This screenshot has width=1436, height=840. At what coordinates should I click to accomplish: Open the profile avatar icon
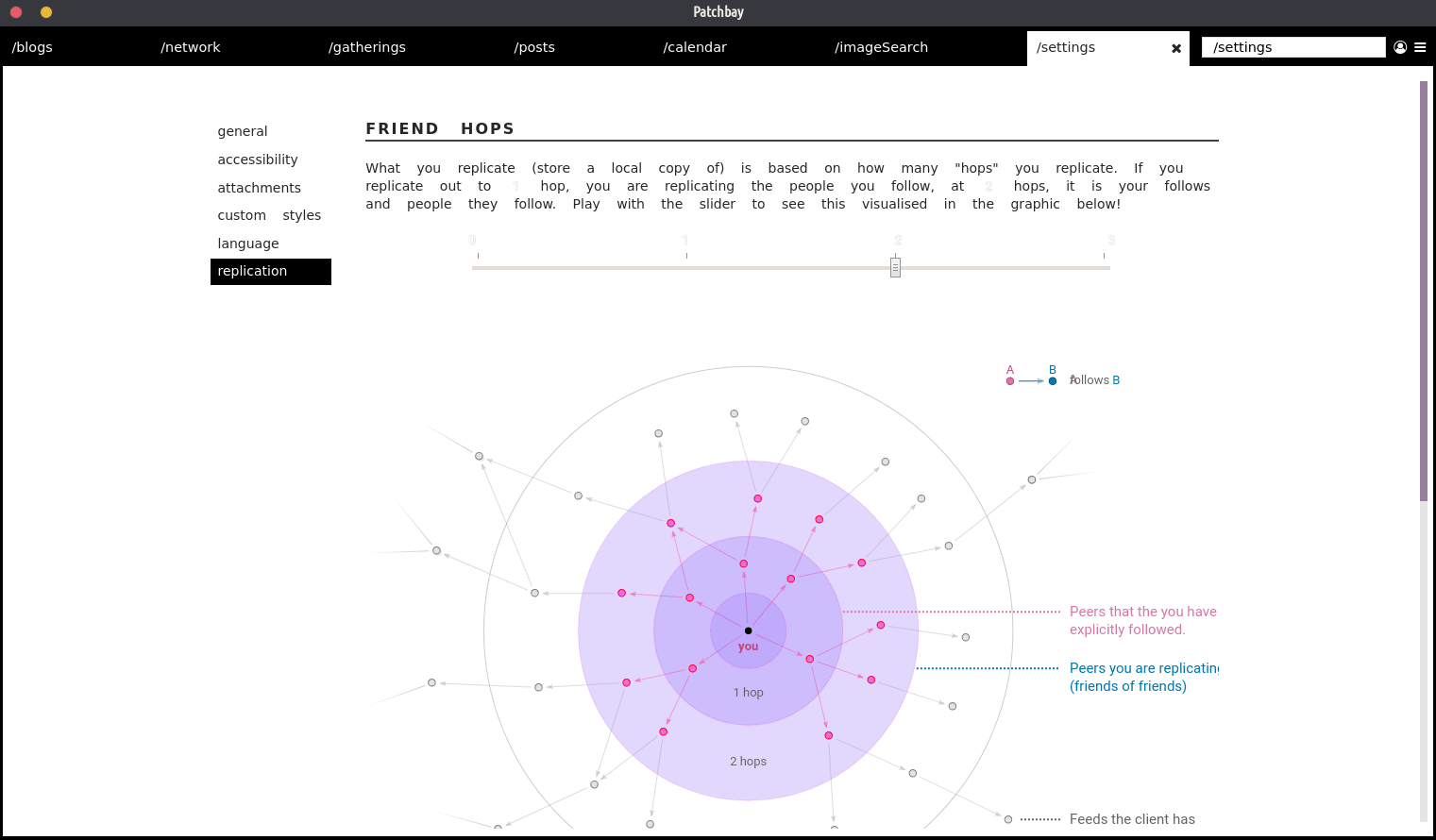(1400, 47)
